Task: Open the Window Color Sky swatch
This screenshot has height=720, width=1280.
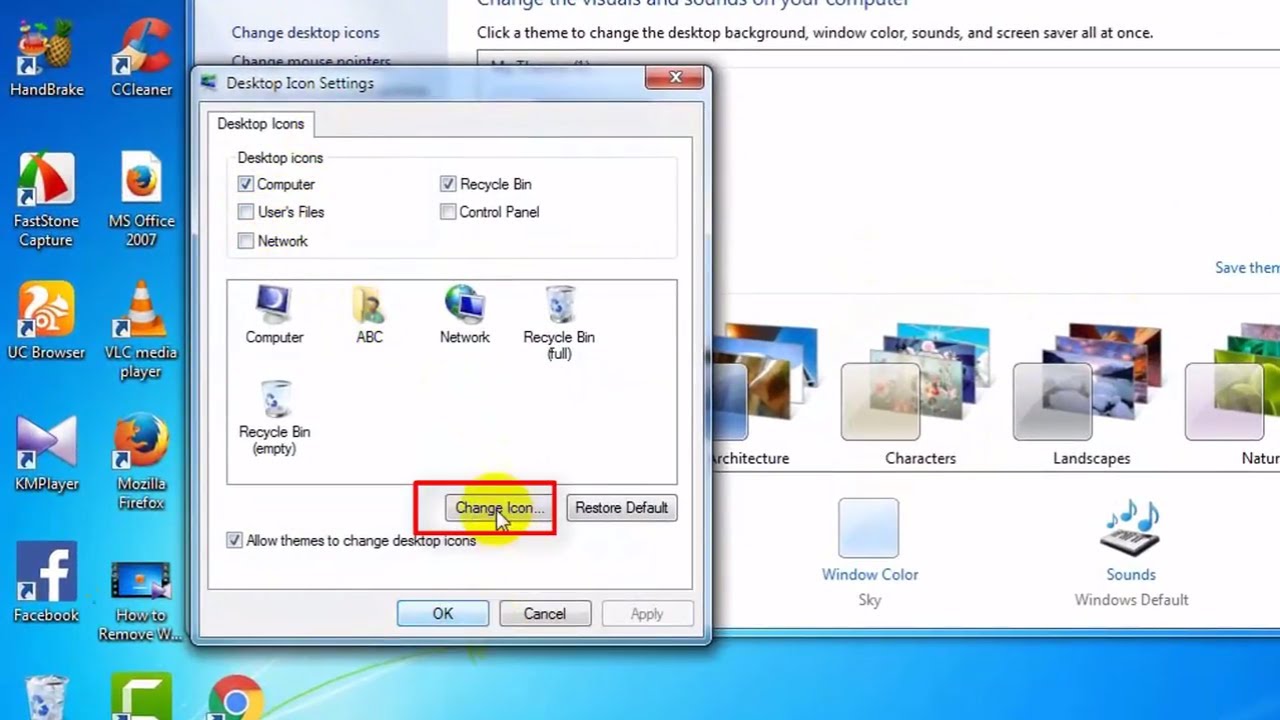Action: tap(869, 528)
